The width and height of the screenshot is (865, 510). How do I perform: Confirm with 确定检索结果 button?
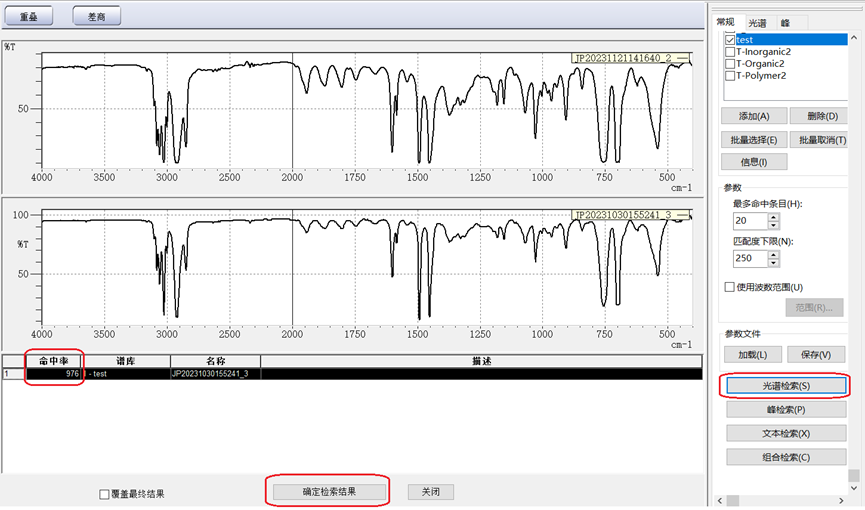[x=329, y=492]
